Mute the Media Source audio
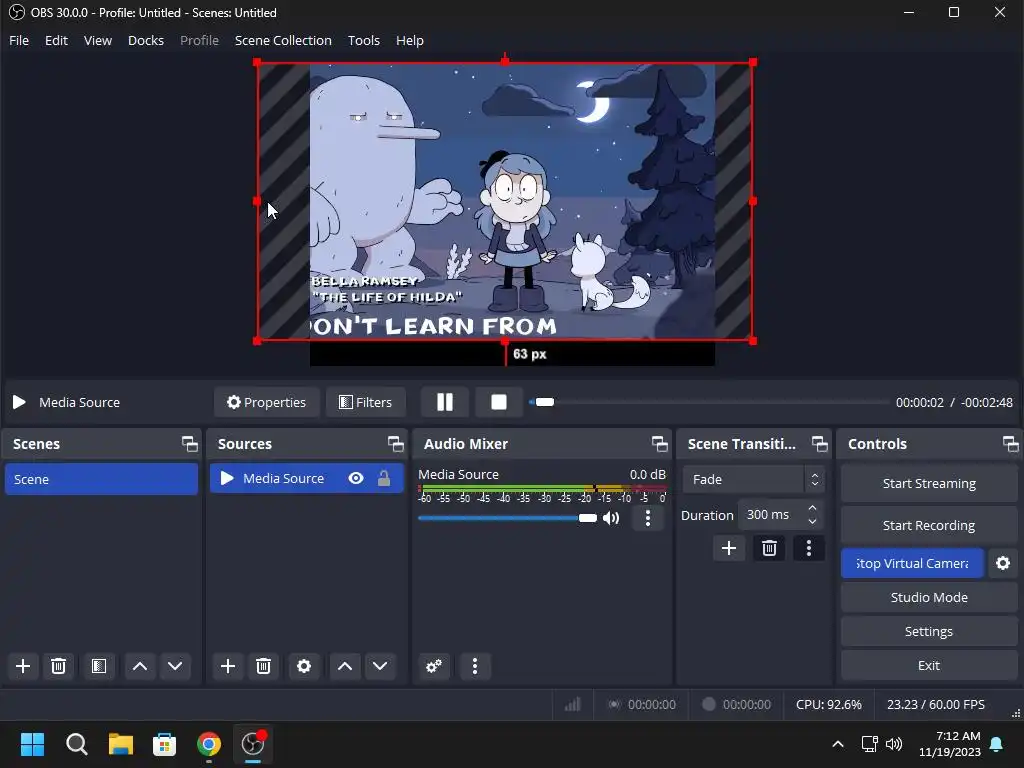Image resolution: width=1024 pixels, height=768 pixels. [x=611, y=518]
